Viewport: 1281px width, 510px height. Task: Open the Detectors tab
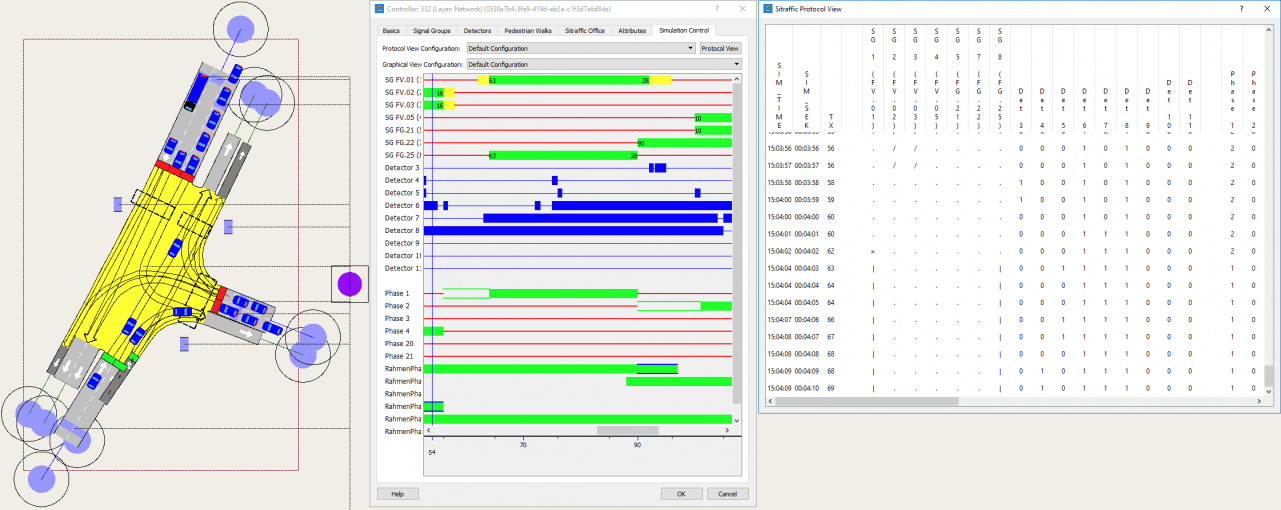[477, 31]
